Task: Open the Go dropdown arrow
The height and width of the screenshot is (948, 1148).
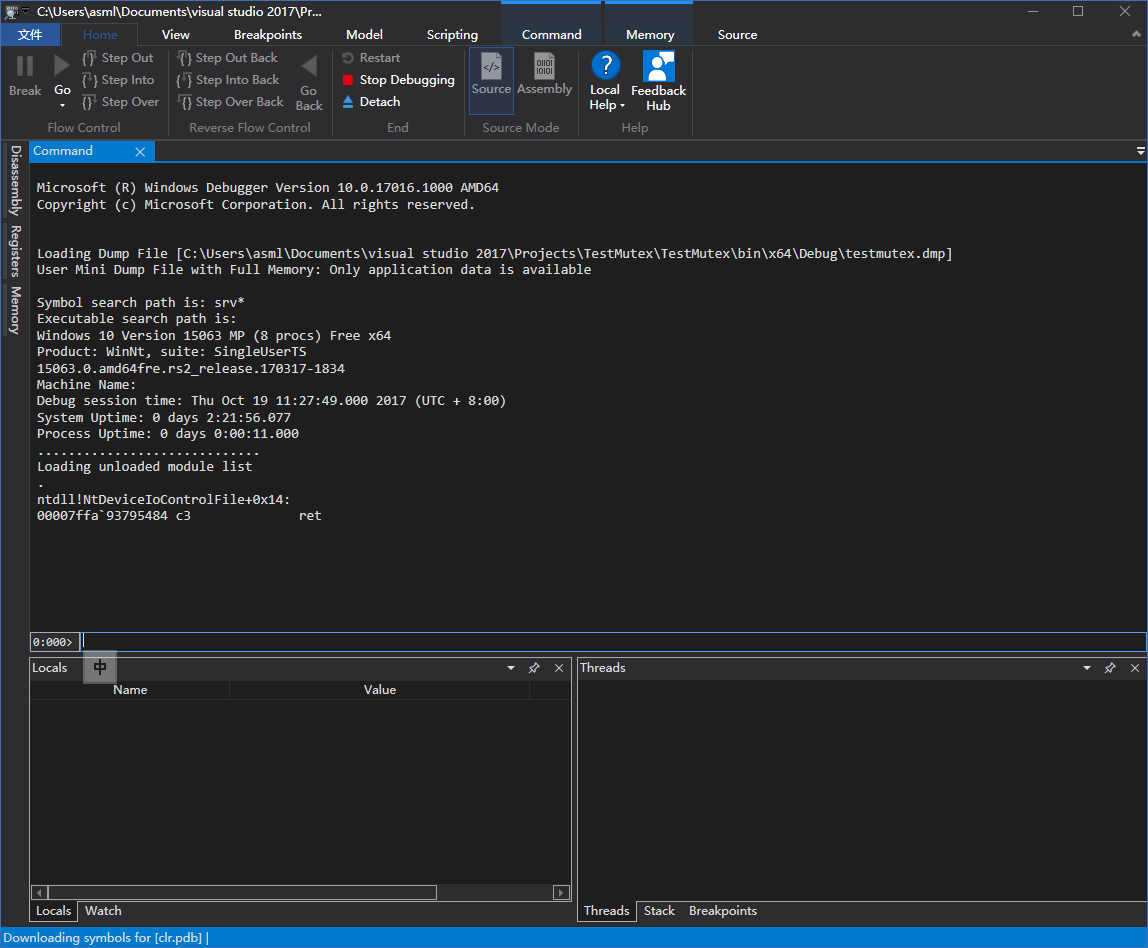Action: pyautogui.click(x=62, y=105)
